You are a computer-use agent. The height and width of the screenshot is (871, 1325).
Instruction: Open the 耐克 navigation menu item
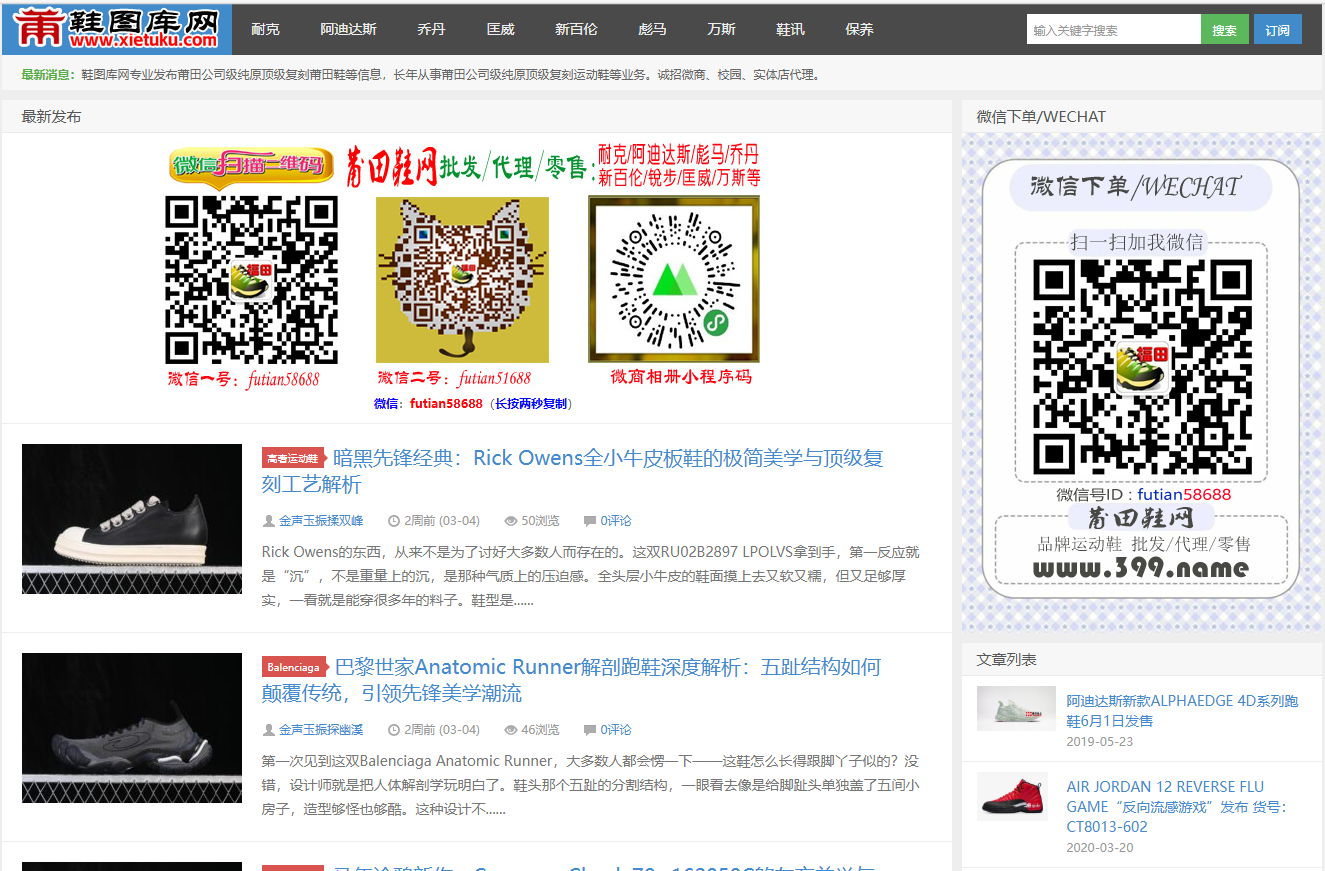pos(265,30)
